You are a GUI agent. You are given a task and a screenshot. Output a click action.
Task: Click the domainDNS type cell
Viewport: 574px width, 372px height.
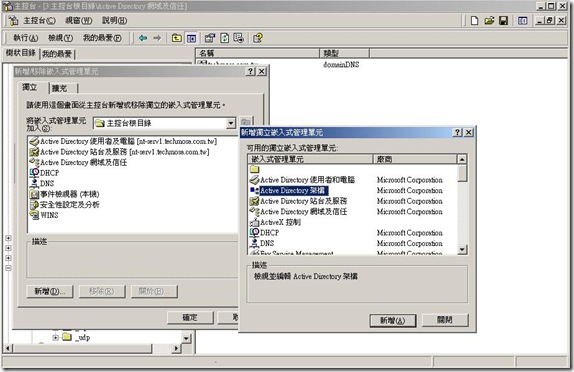[341, 64]
